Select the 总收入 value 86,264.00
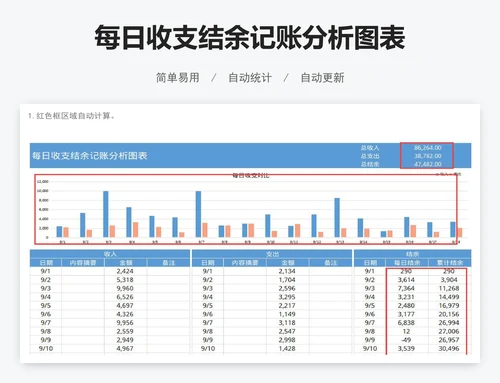 tap(428, 148)
